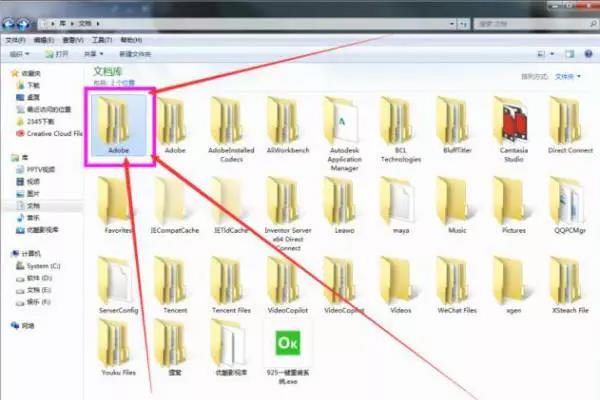600x400 pixels.
Task: Open the WeChat Files folder
Action: [x=457, y=286]
